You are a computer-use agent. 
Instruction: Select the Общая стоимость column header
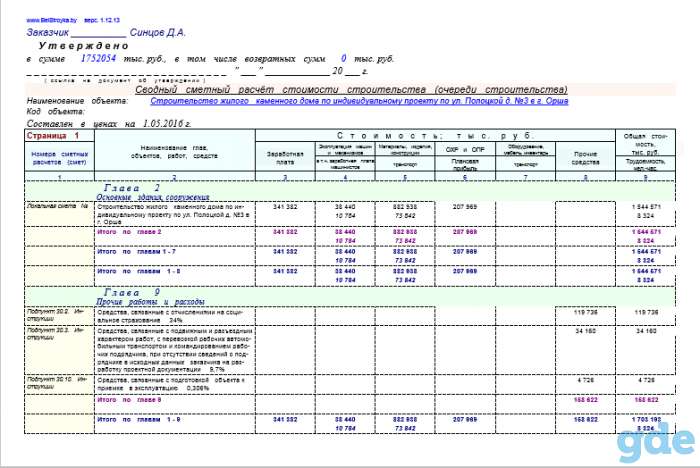coord(646,144)
